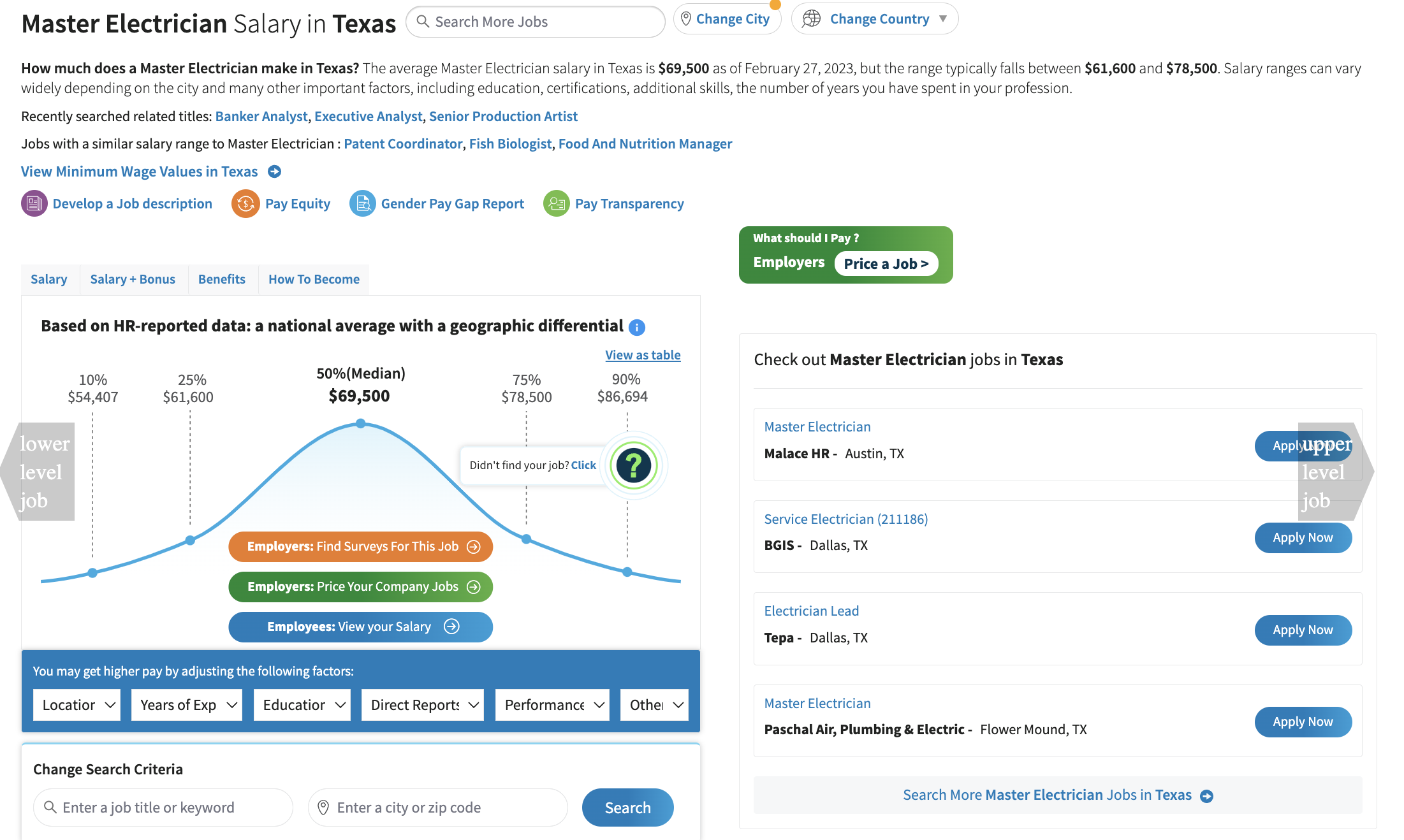This screenshot has height=840, width=1404.
Task: Expand the Education dropdown
Action: click(x=302, y=705)
